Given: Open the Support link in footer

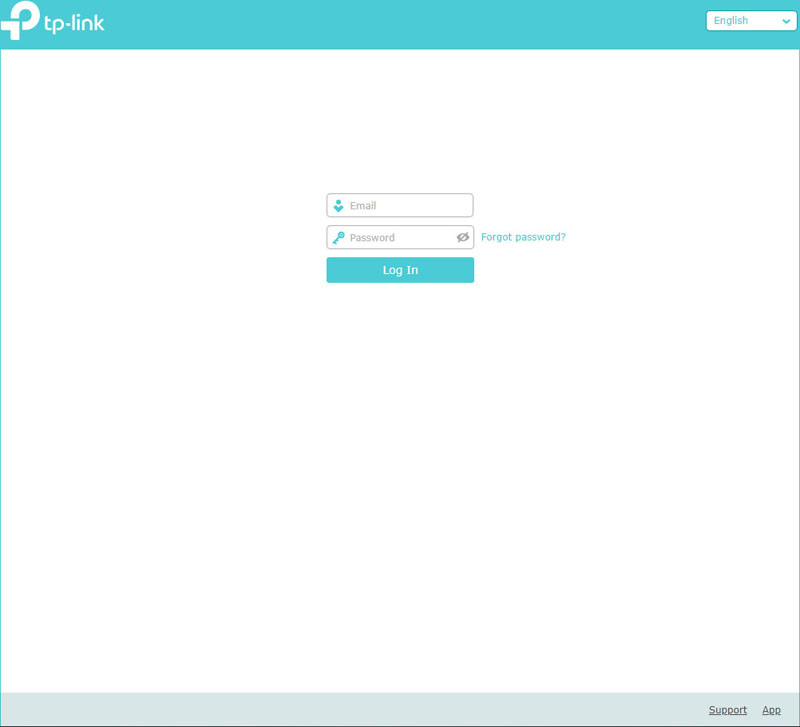Looking at the screenshot, I should [x=728, y=710].
